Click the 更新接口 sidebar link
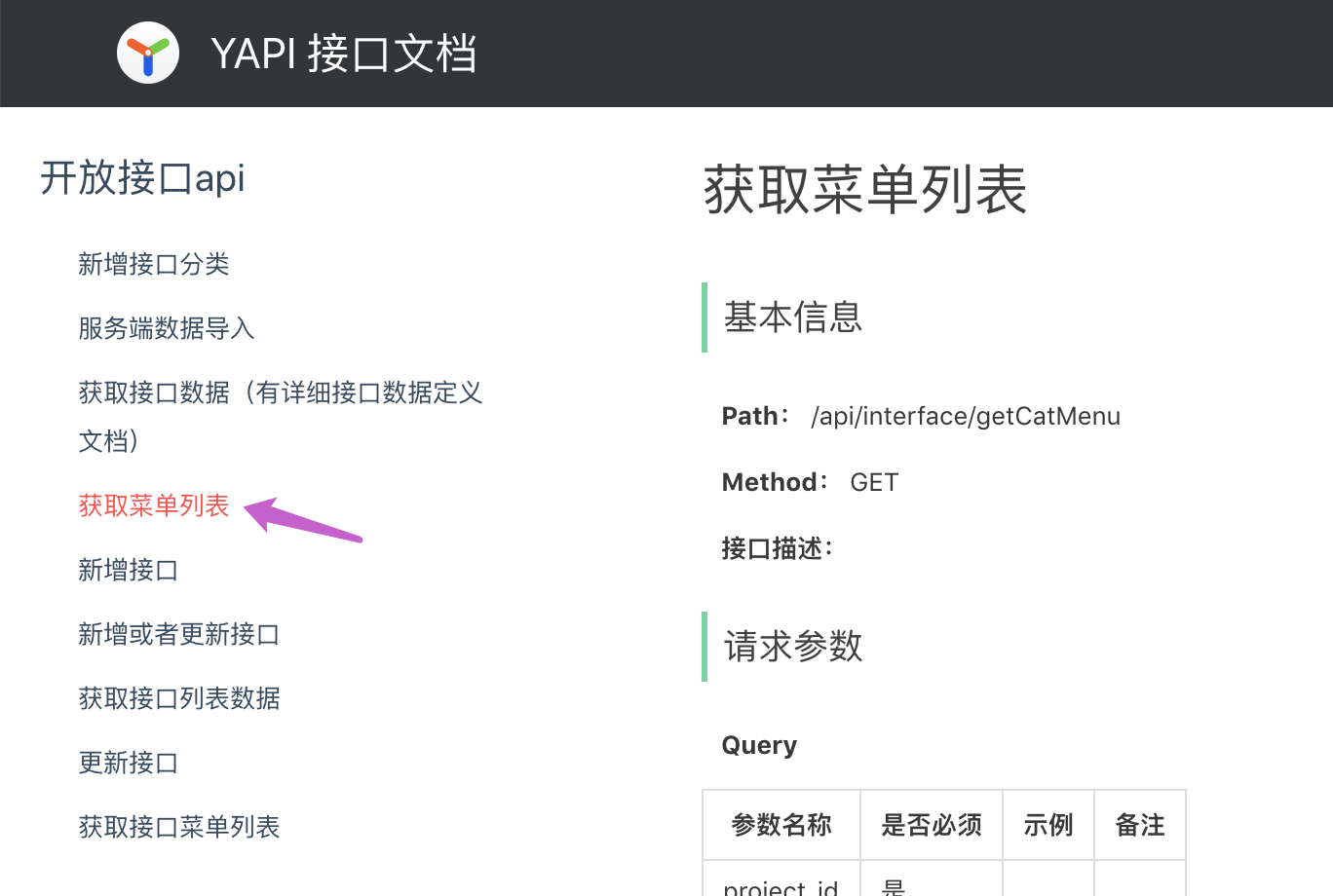 coord(128,763)
